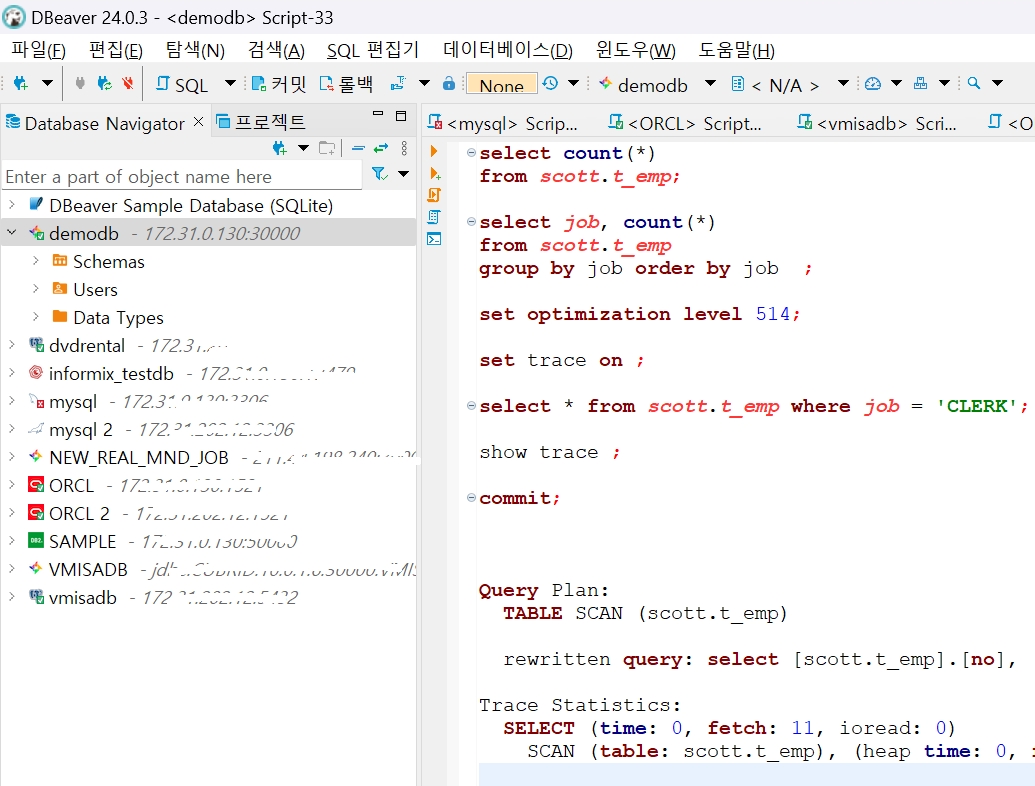Expand the dvdrental connection node
1035x786 pixels.
tap(11, 344)
